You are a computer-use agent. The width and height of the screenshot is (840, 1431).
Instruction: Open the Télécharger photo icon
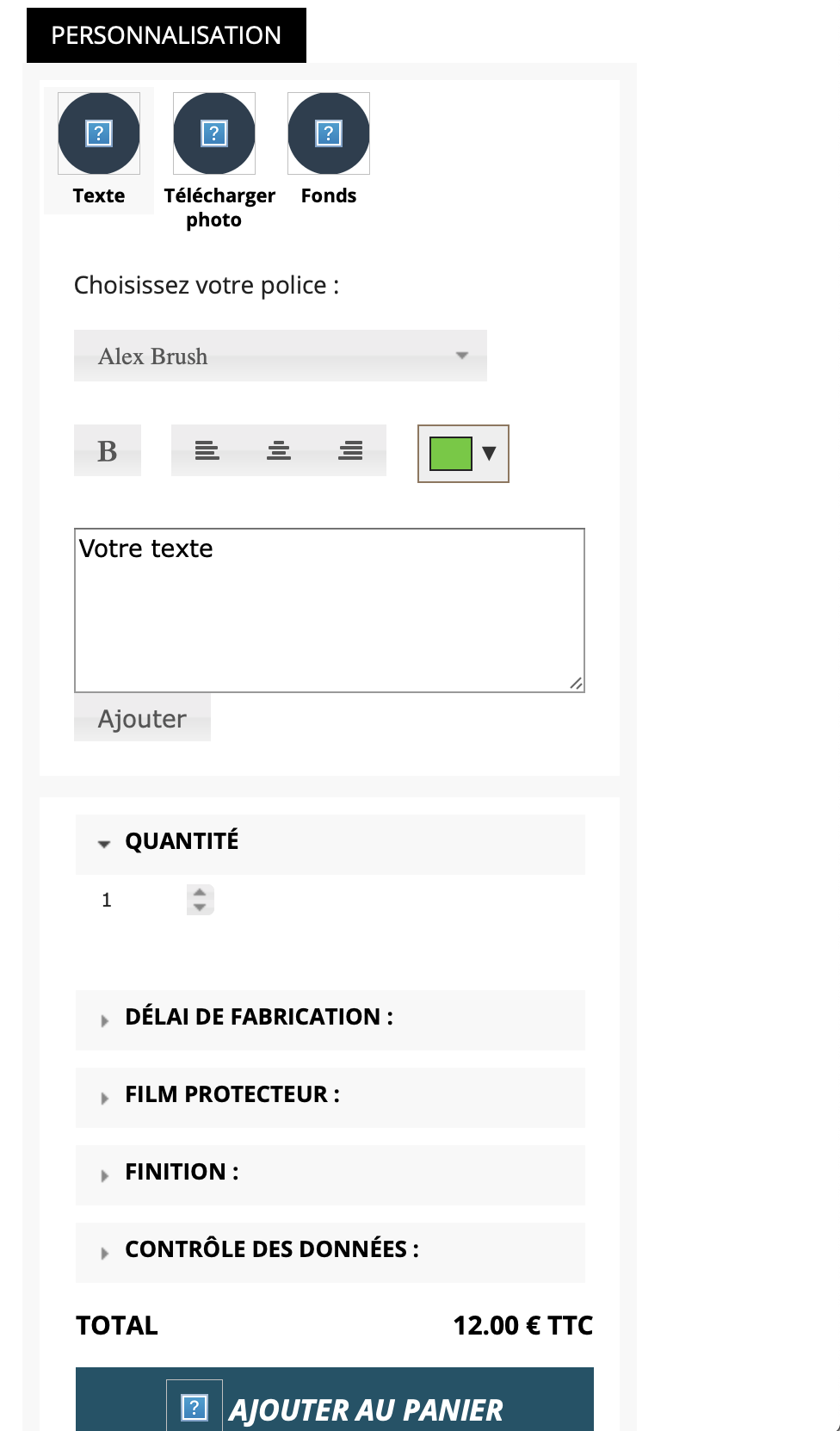click(214, 133)
